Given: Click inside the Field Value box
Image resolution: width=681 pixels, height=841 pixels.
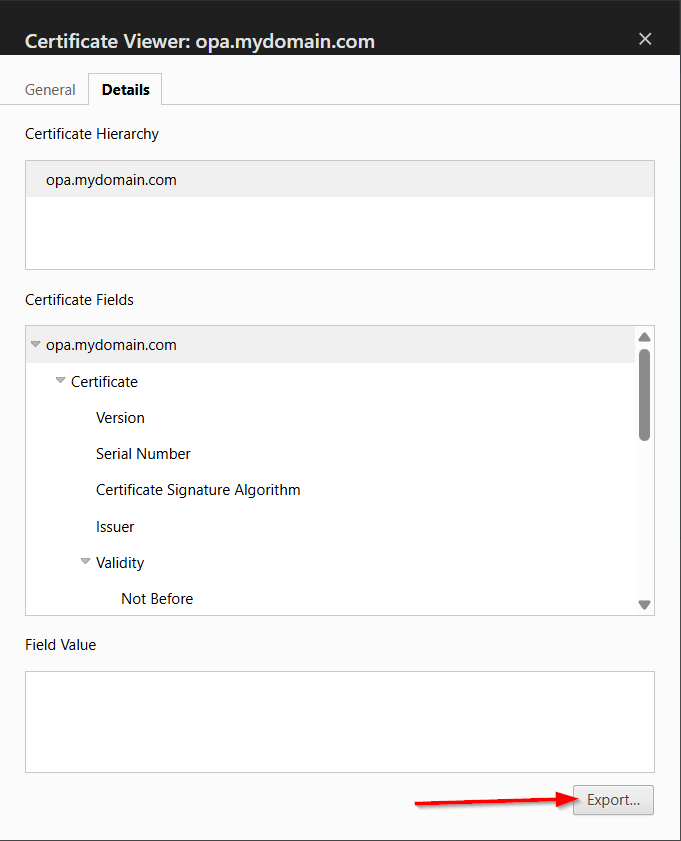Looking at the screenshot, I should click(x=339, y=721).
